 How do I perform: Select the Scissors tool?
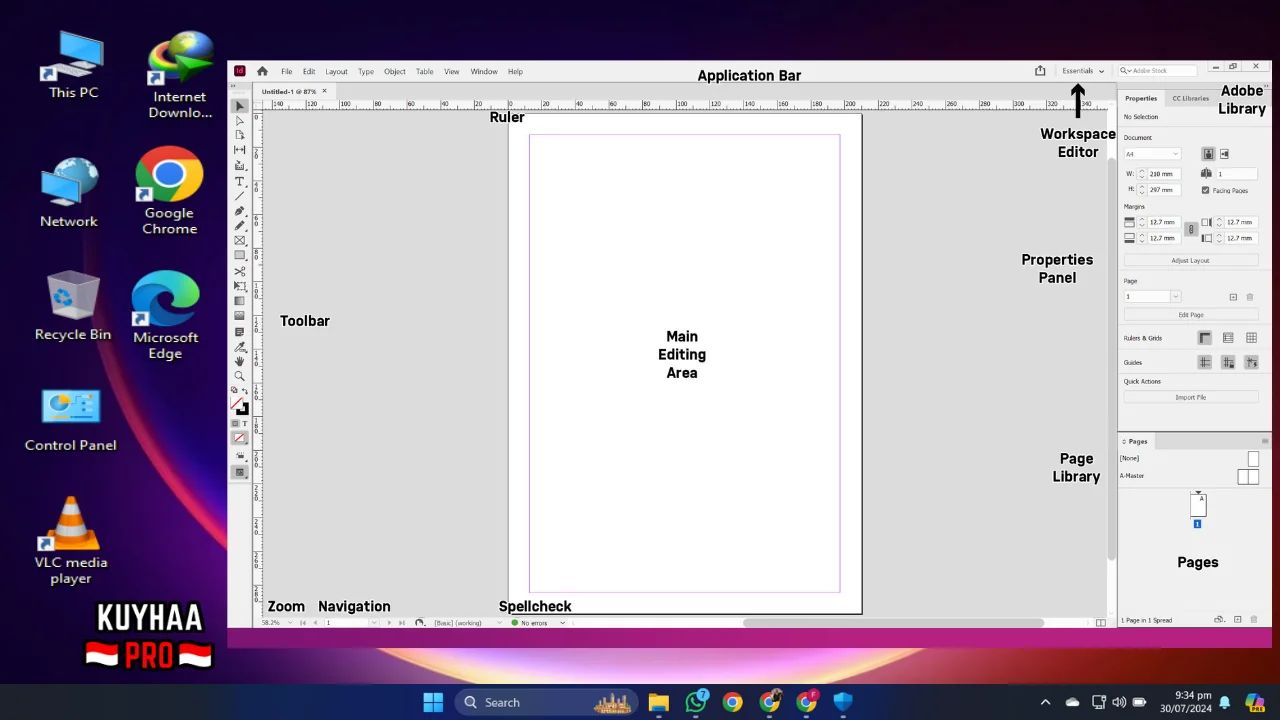pyautogui.click(x=240, y=271)
